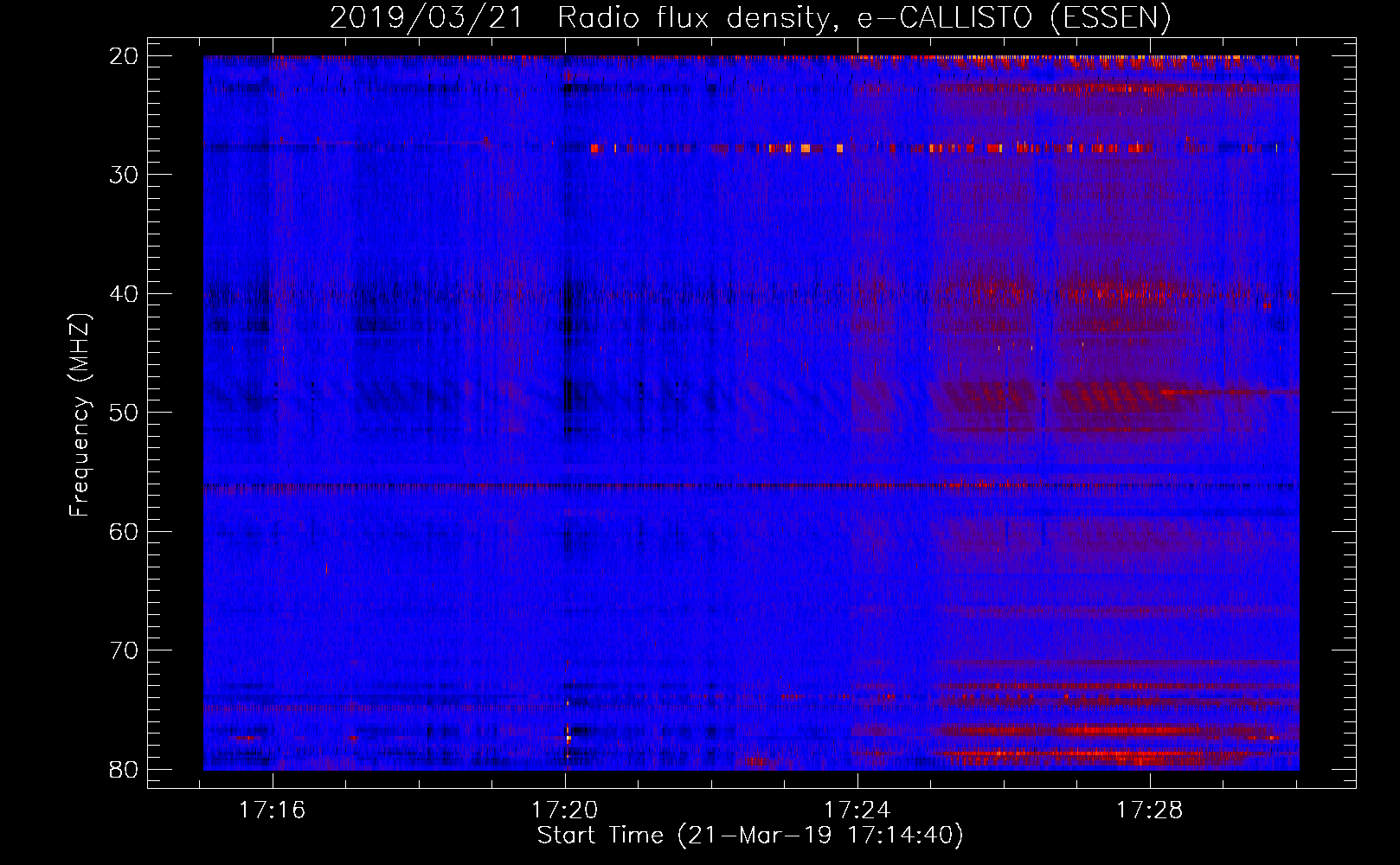The height and width of the screenshot is (865, 1400).
Task: Select the 17:24 time tick label
Action: [857, 811]
